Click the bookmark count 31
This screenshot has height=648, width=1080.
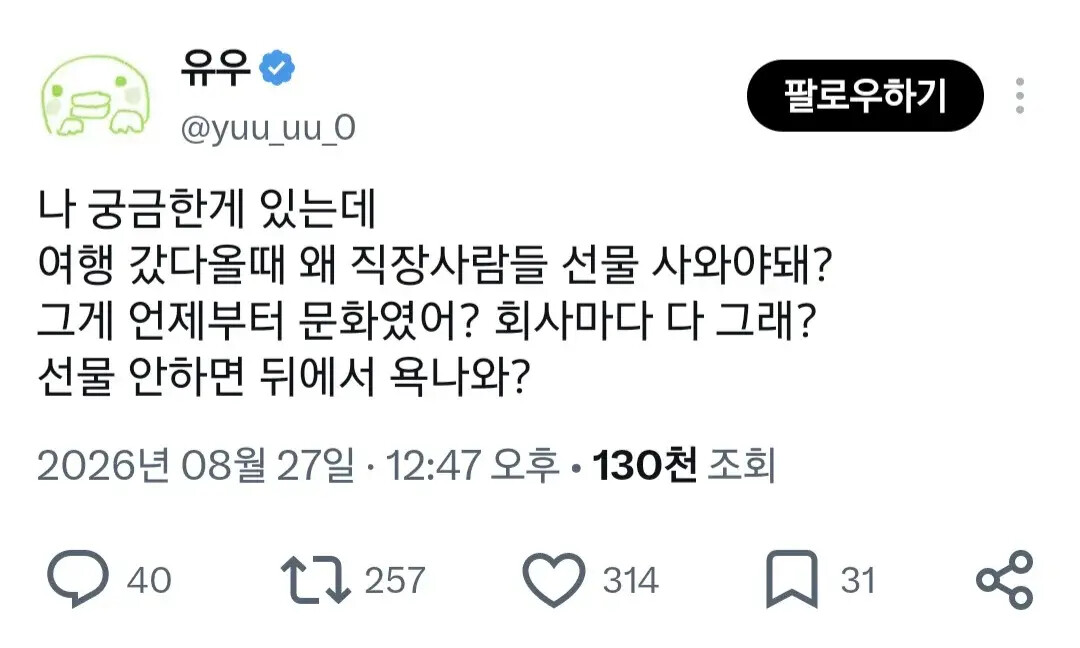point(858,581)
